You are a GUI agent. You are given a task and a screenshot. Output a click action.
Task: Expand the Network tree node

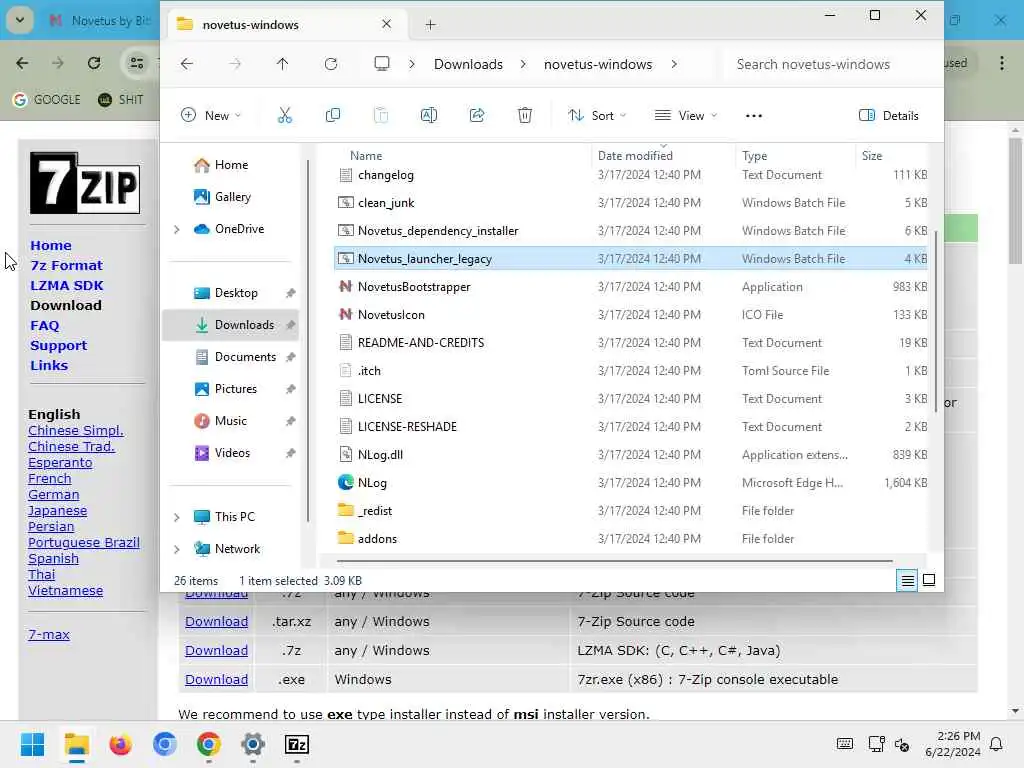point(176,549)
